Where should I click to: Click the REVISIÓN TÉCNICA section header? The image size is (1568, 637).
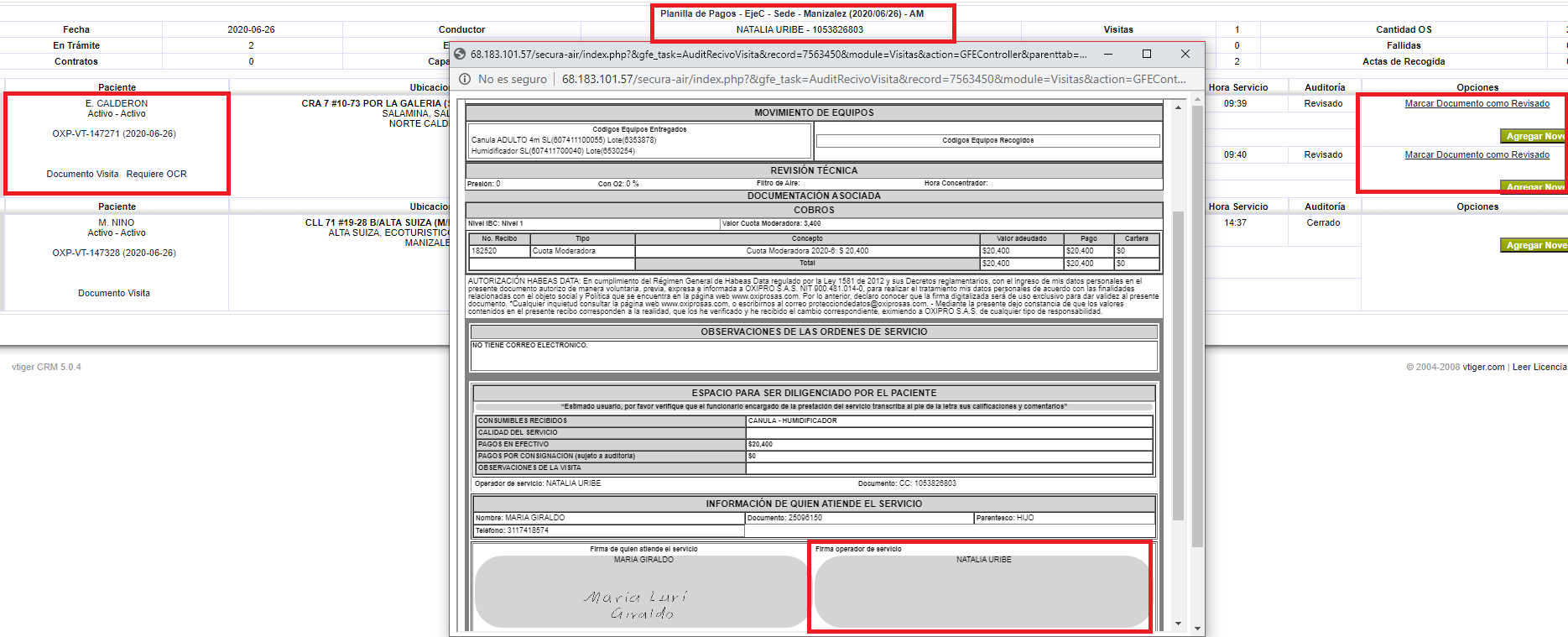(x=814, y=170)
